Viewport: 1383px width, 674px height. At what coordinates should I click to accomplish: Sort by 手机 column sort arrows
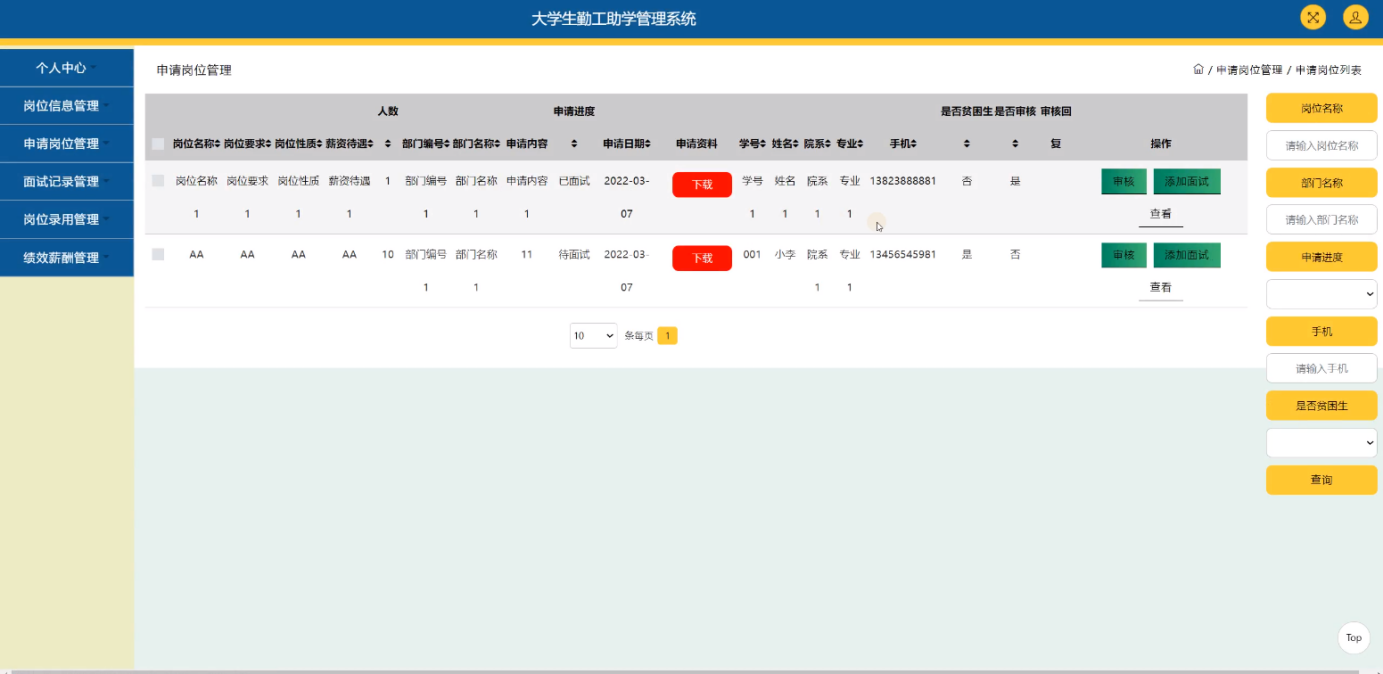tap(914, 143)
